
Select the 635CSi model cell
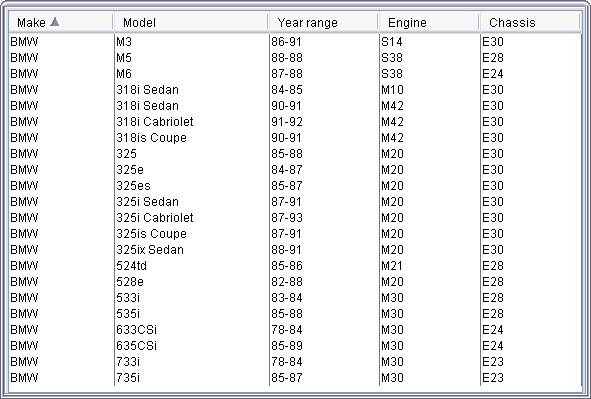192,346
